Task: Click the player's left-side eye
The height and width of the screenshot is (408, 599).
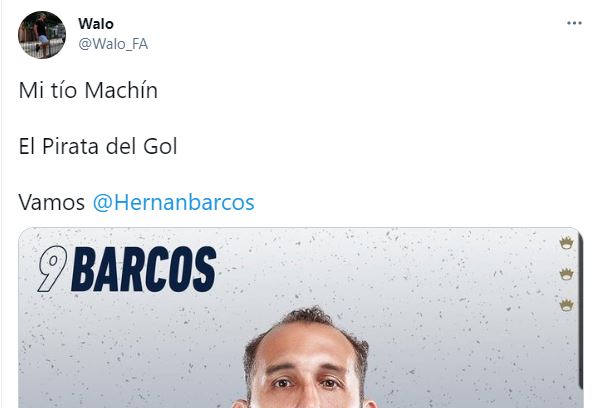Action: 282,383
